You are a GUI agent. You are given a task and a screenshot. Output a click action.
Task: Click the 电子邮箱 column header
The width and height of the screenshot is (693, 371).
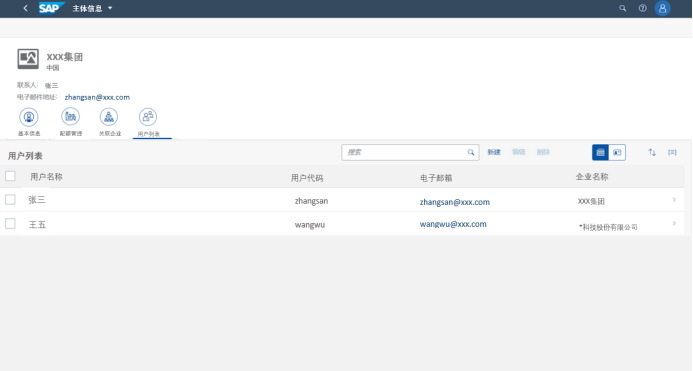click(x=436, y=178)
